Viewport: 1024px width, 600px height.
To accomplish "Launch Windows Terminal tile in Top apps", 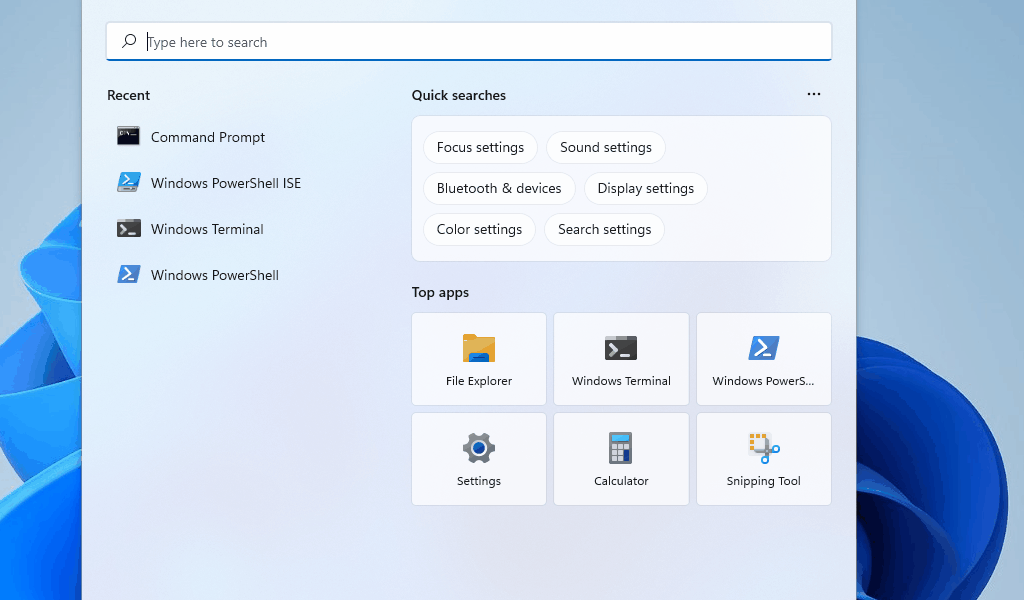I will pos(621,359).
